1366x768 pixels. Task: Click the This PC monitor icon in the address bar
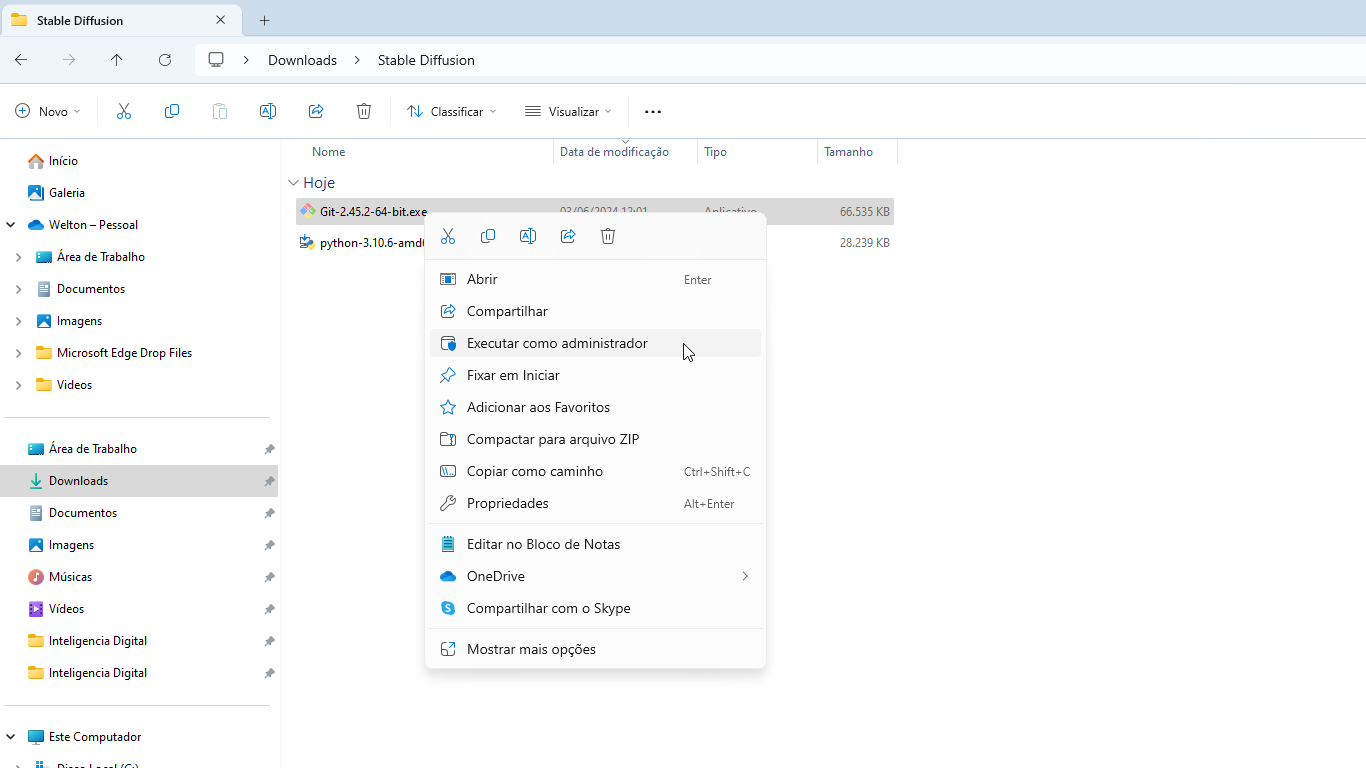pyautogui.click(x=215, y=60)
